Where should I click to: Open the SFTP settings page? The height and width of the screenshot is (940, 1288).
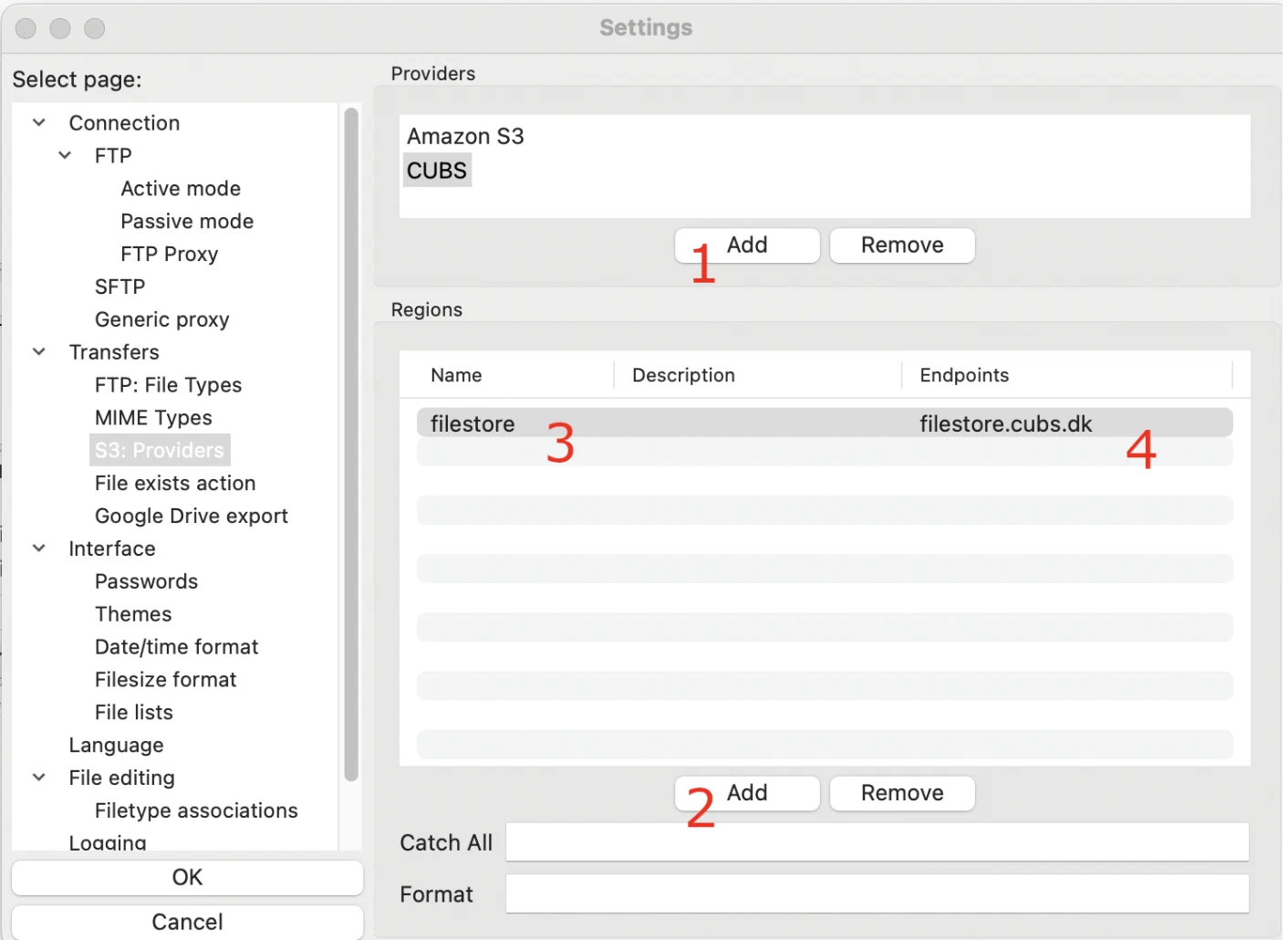click(x=119, y=287)
